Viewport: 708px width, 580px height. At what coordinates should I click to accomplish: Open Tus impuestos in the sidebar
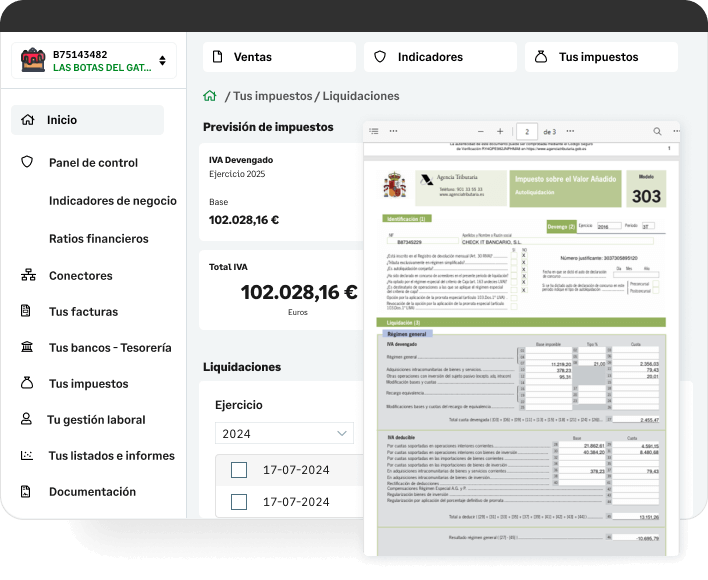88,384
